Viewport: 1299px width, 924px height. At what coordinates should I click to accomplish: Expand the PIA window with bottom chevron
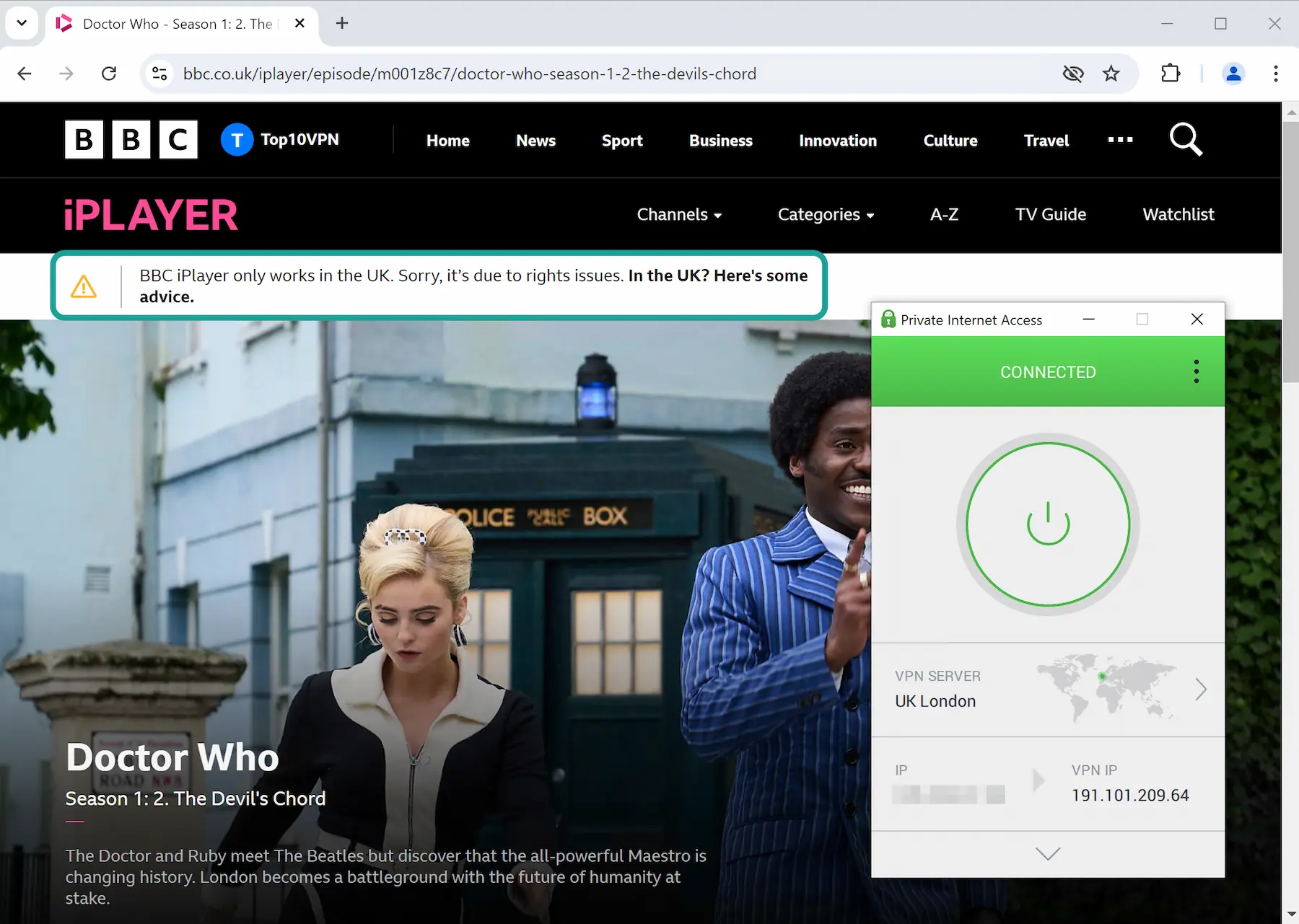[x=1048, y=854]
